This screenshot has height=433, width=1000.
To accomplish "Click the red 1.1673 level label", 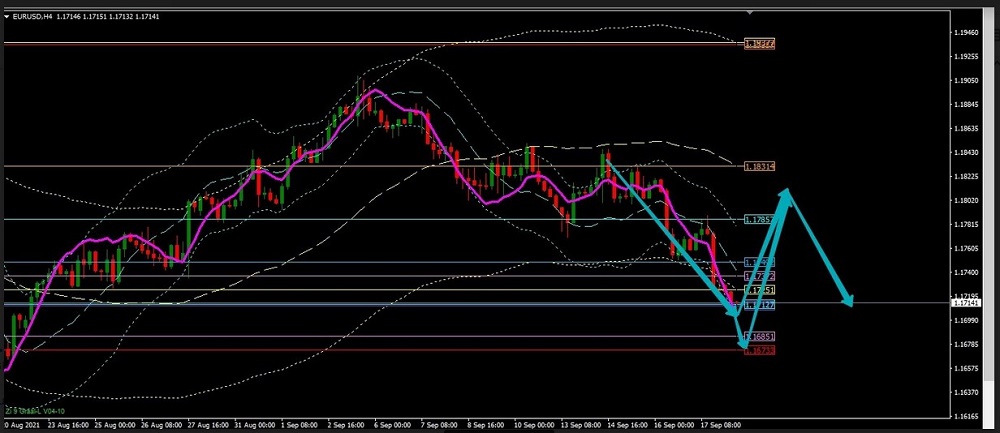I will click(x=759, y=350).
